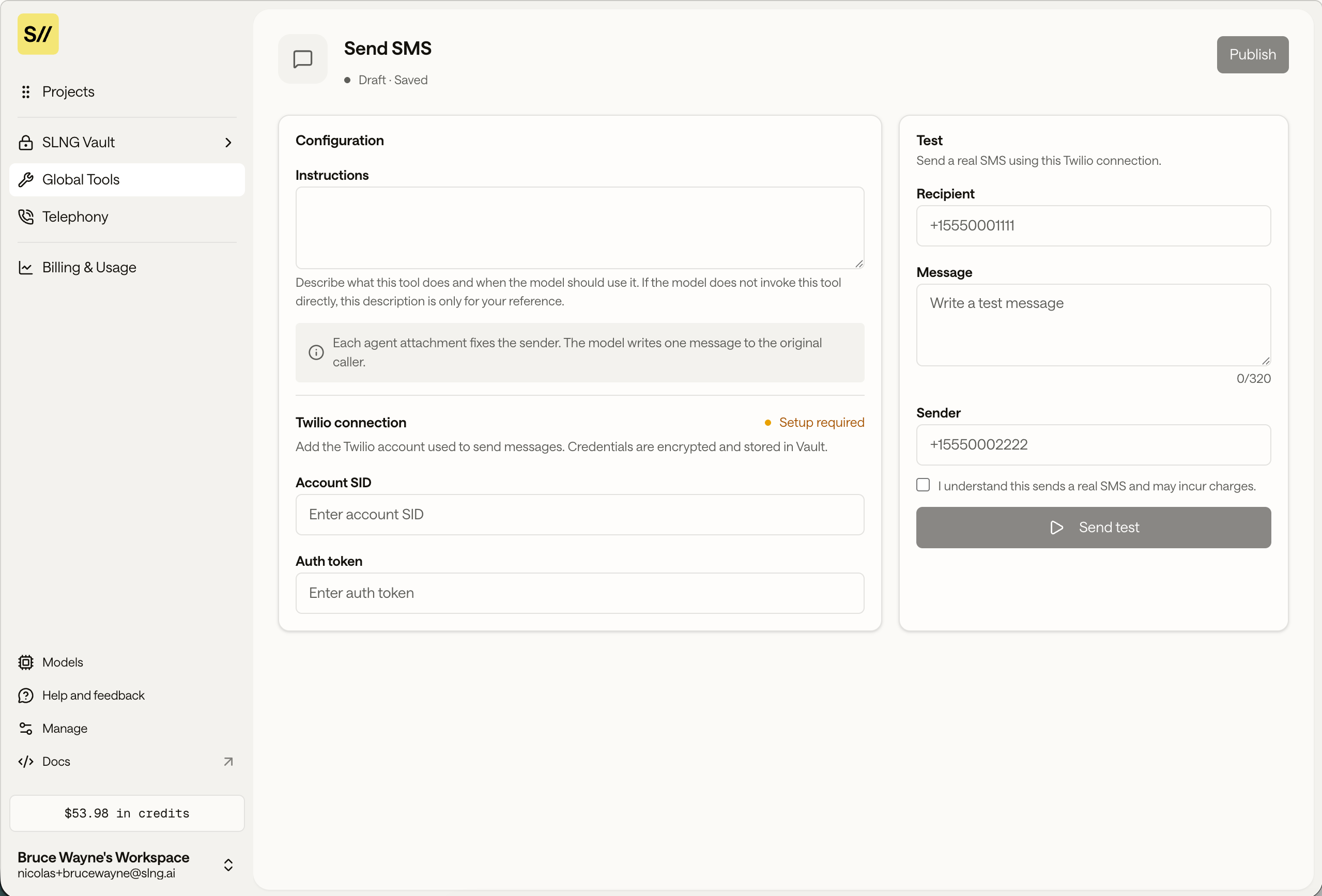1322x896 pixels.
Task: Click the 'Setup required' status text
Action: coord(821,422)
